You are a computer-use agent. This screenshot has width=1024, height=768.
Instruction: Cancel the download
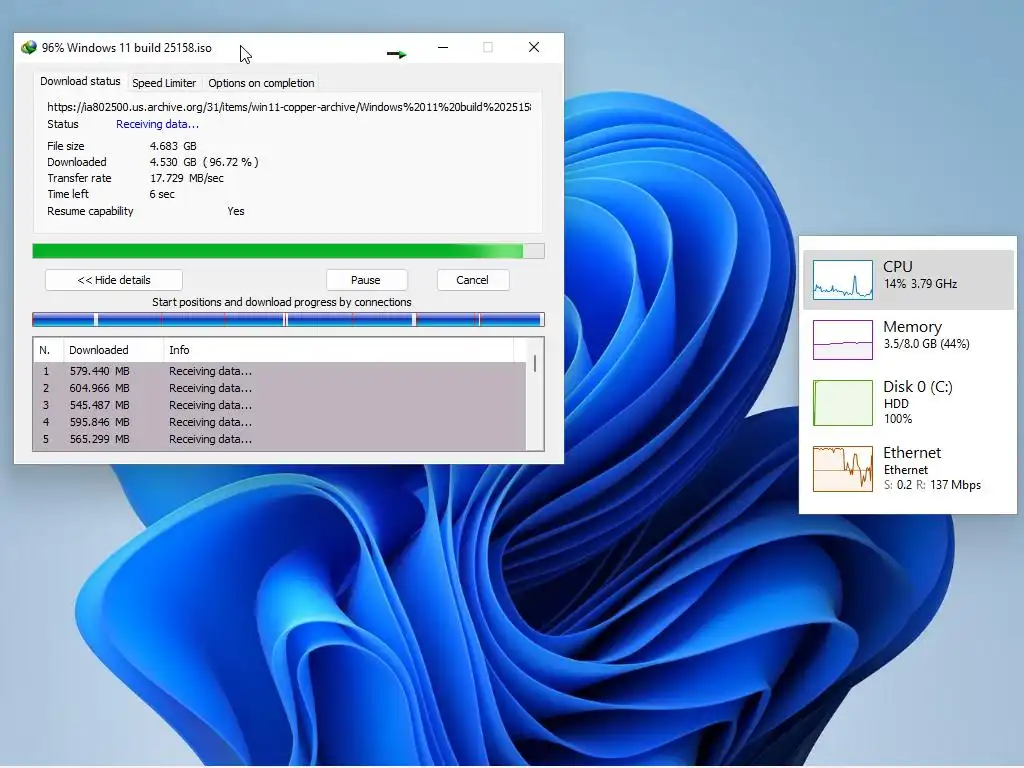(x=472, y=280)
